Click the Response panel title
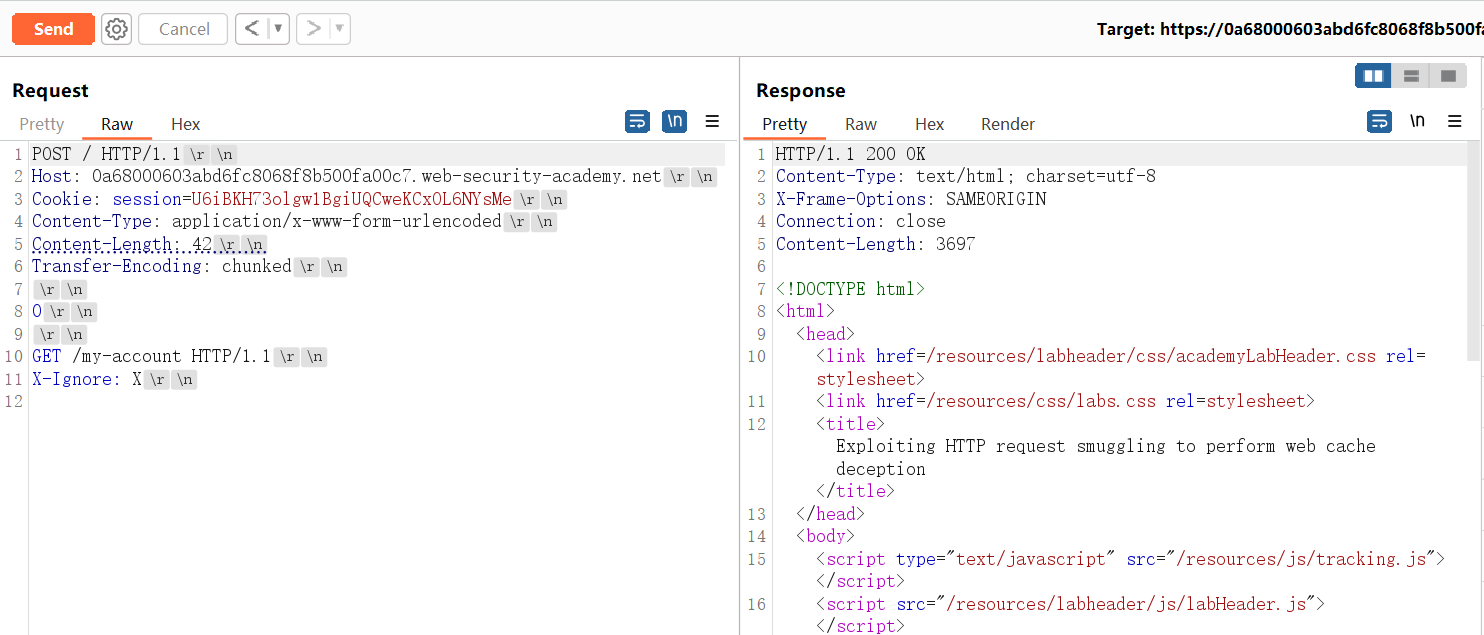The image size is (1484, 635). [801, 90]
